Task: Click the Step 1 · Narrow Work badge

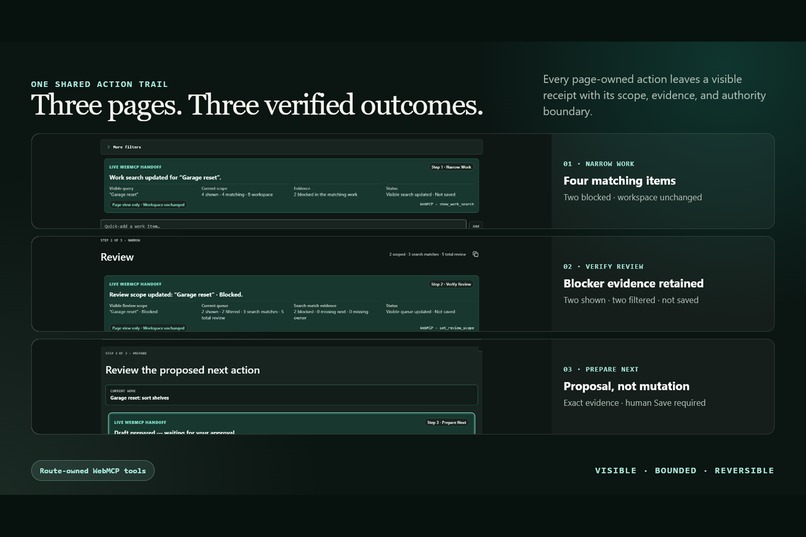Action: [x=451, y=167]
